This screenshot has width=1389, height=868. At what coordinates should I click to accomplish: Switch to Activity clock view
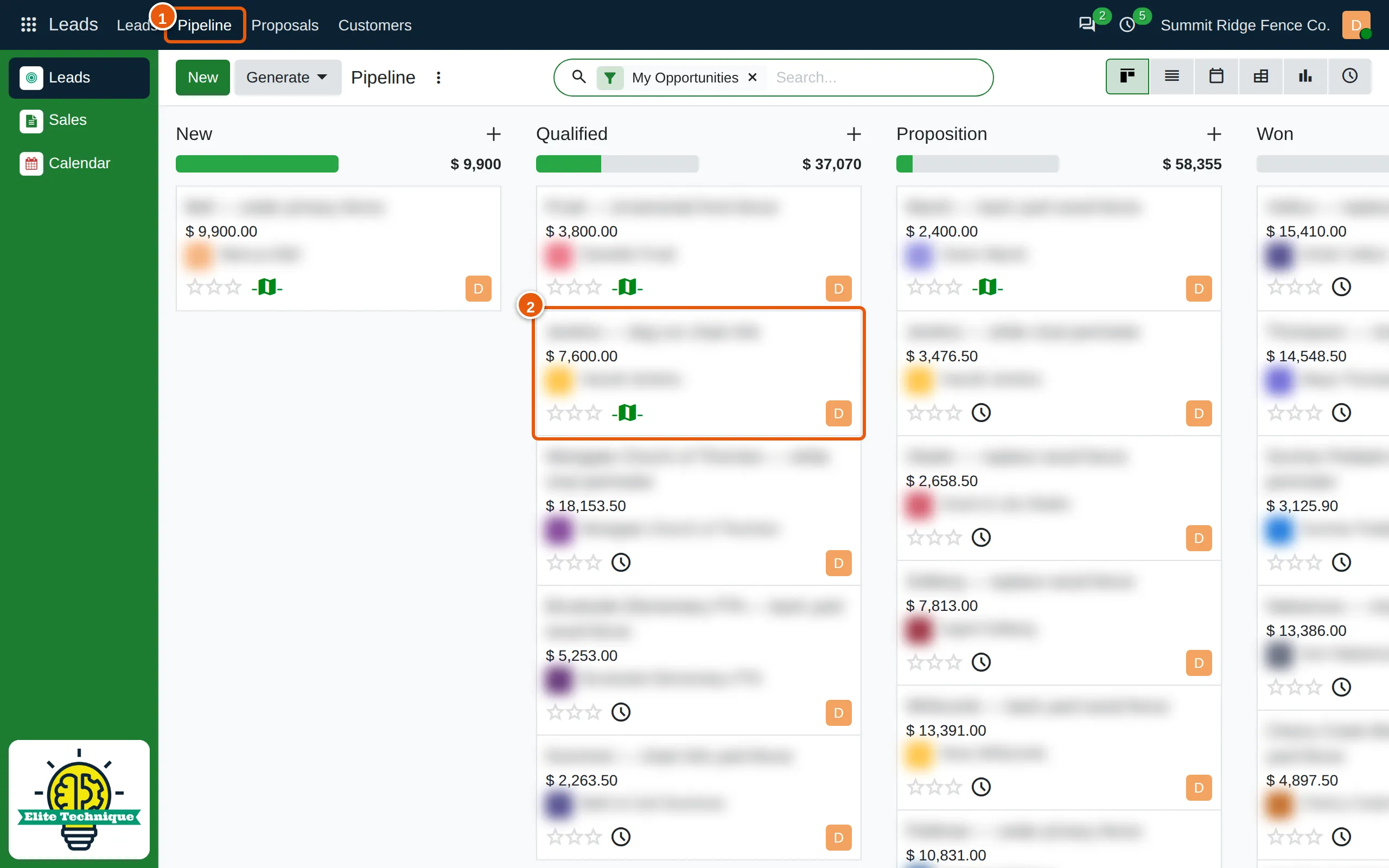point(1349,76)
